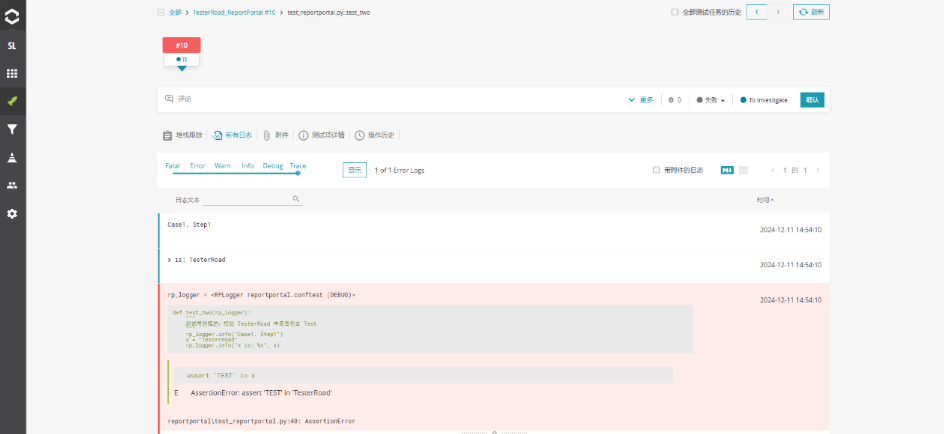This screenshot has height=434, width=944.
Task: Click the ReportPortal logo in the sidebar
Action: coord(12,17)
